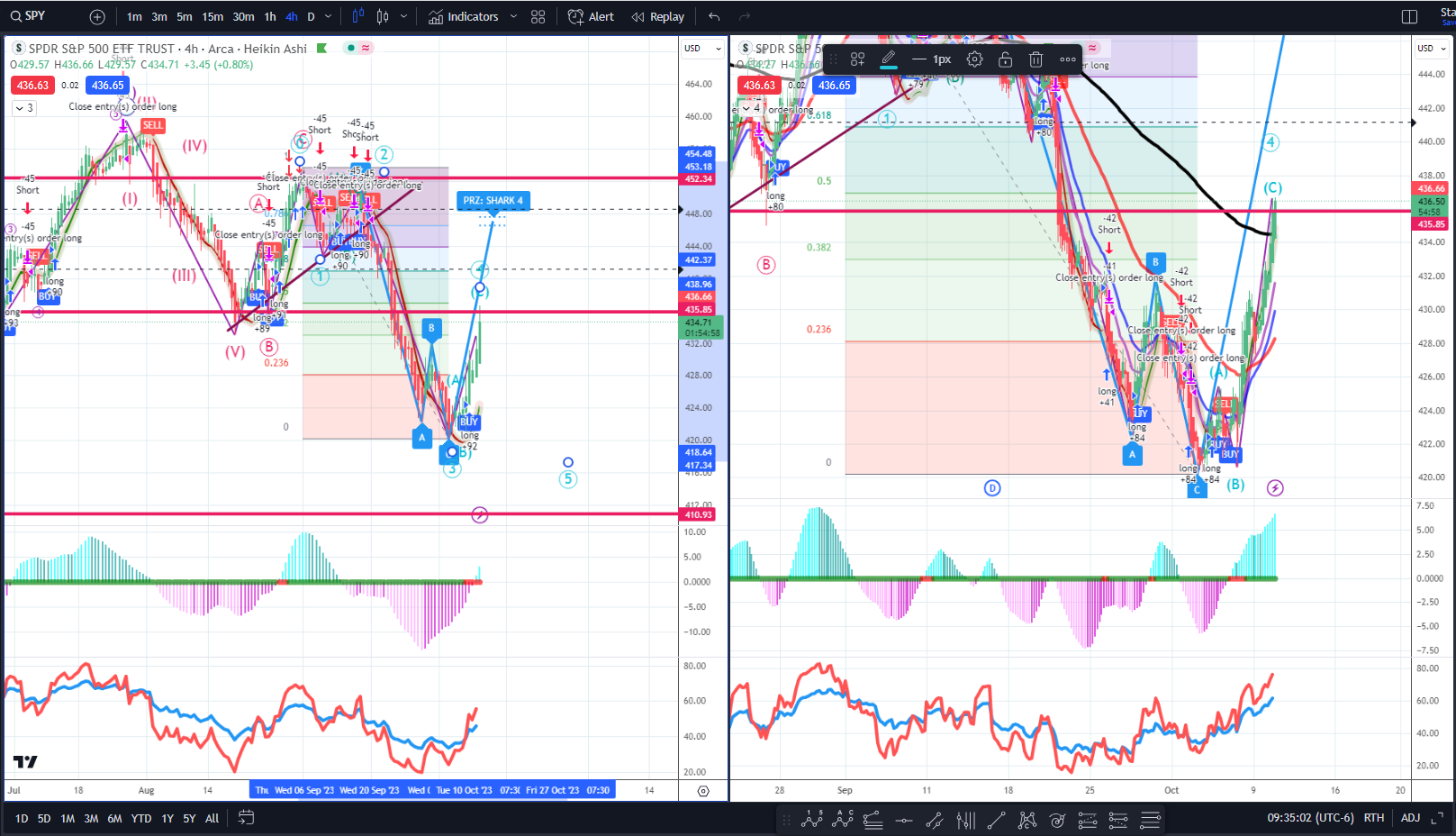Viewport: 1456px width, 836px height.
Task: Expand the timeframe interval dropdown
Action: (328, 16)
